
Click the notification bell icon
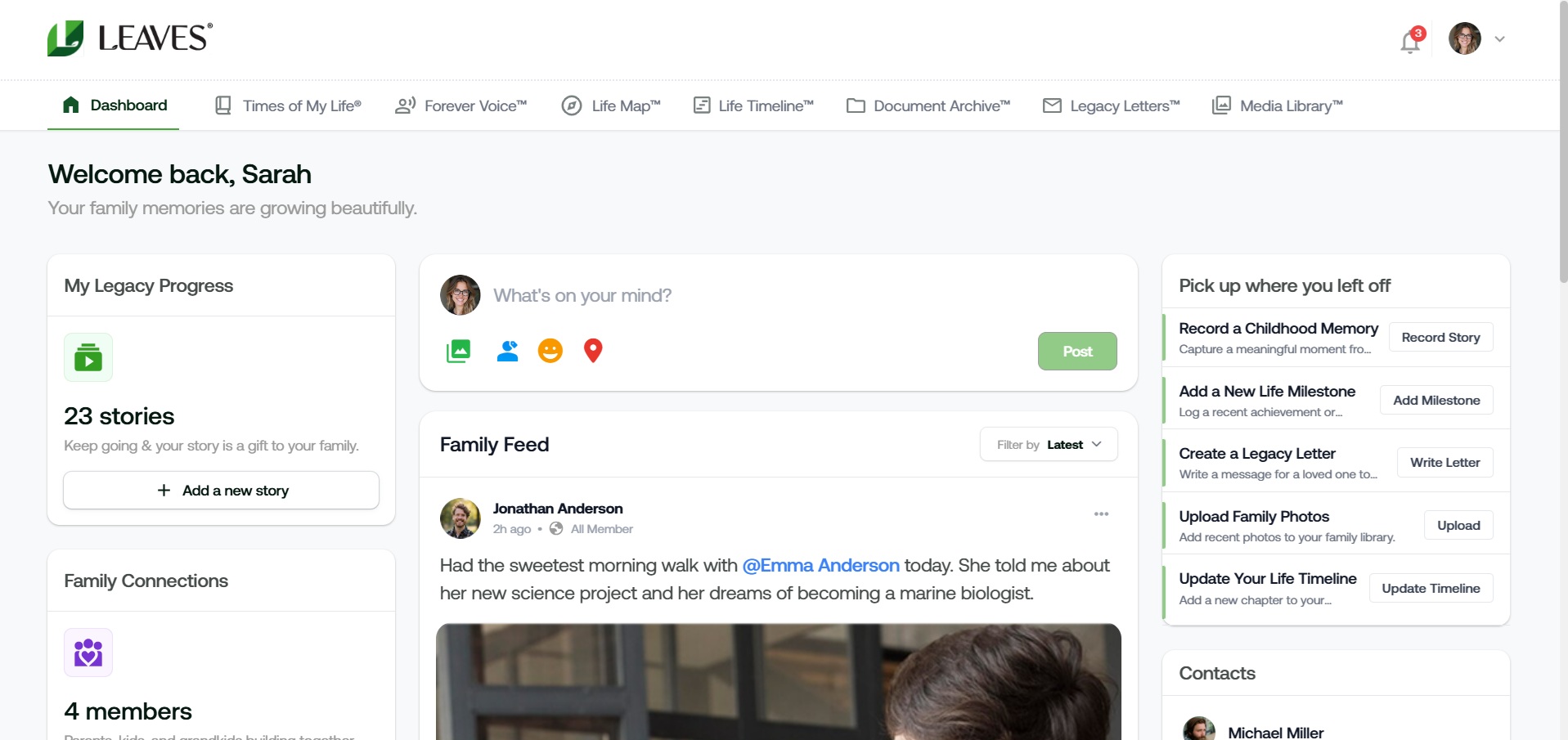point(1409,41)
